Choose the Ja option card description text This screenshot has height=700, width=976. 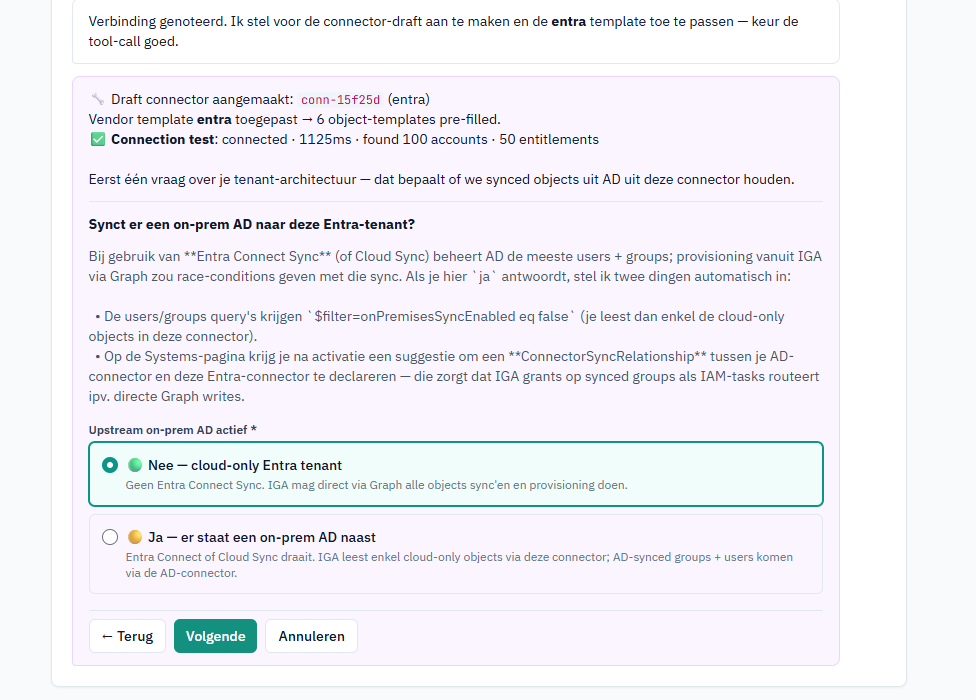point(459,565)
